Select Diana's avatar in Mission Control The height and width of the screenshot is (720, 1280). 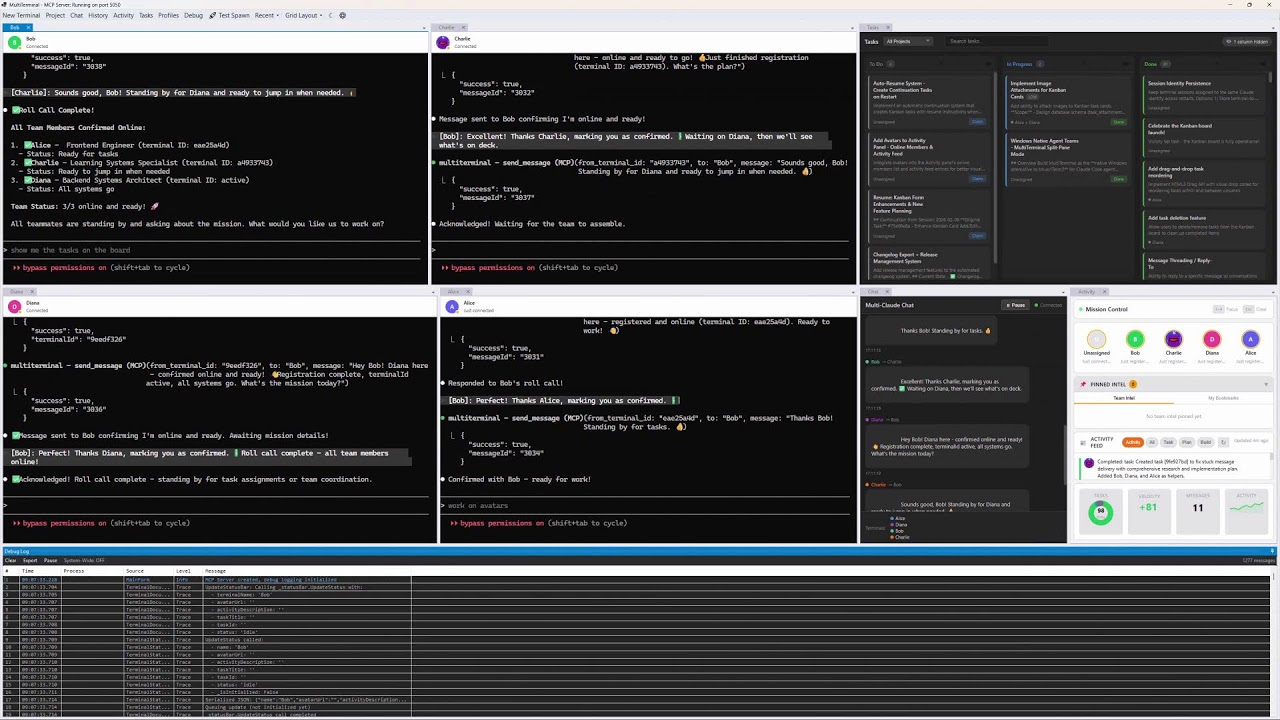coord(1212,339)
